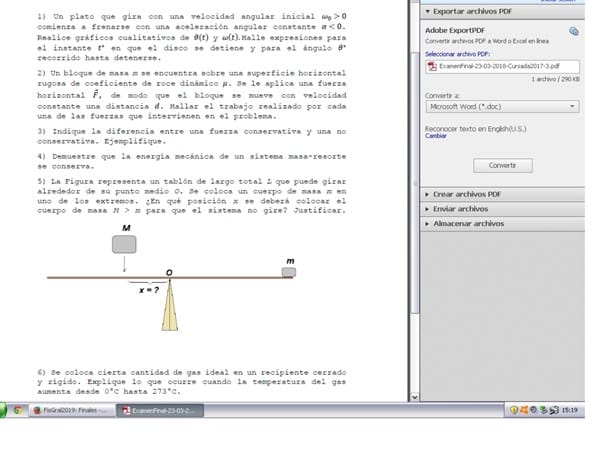Switch to FisGral2019 Finales Firefox taskbar window
Image resolution: width=600 pixels, height=450 pixels.
[x=72, y=410]
